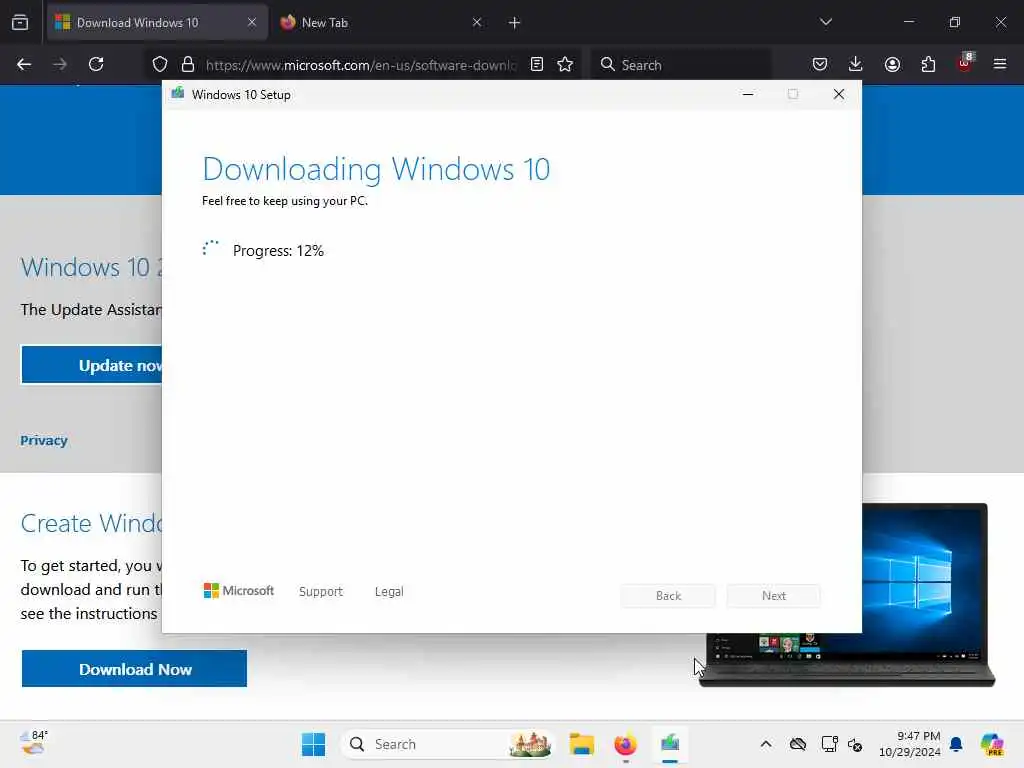The image size is (1024, 768).
Task: Open the Pocket save icon
Action: pos(820,64)
